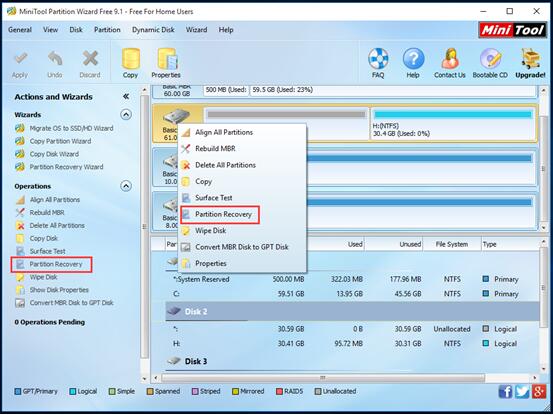The image size is (553, 415).
Task: Click the Upgrade cart icon
Action: [530, 64]
